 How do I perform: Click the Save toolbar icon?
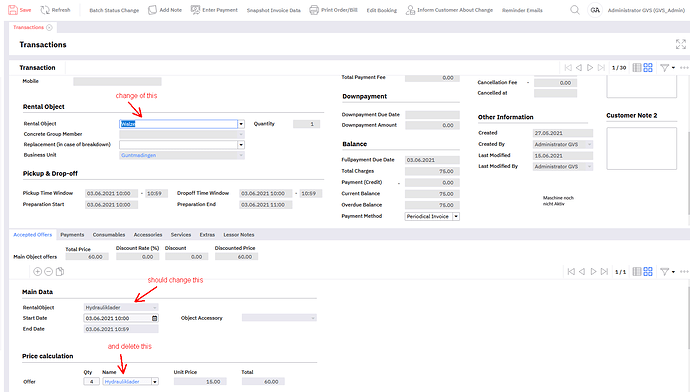pyautogui.click(x=13, y=10)
